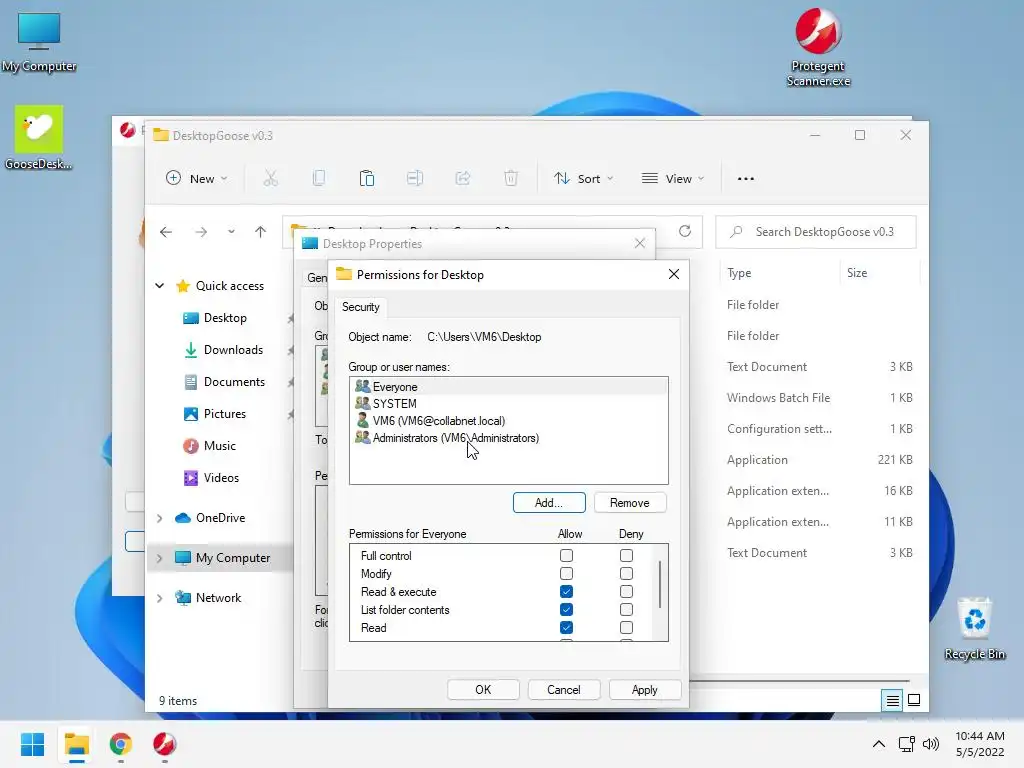
Task: Open the Windows Start button
Action: pyautogui.click(x=32, y=744)
